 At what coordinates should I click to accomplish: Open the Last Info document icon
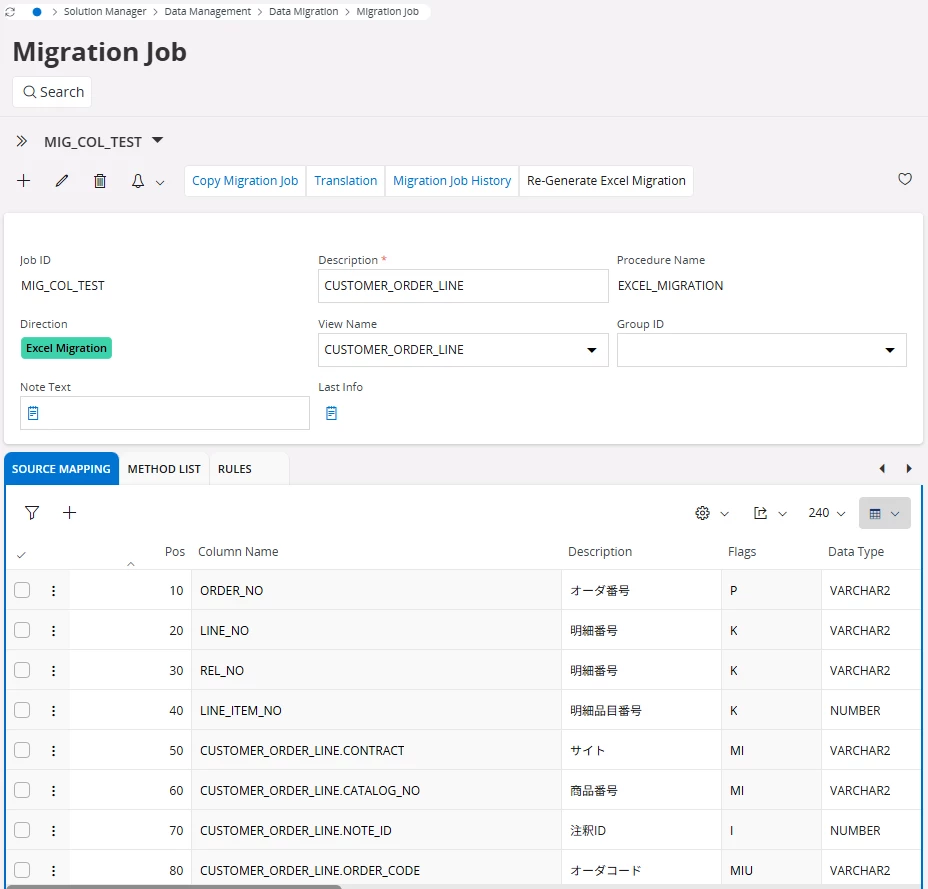click(x=331, y=413)
